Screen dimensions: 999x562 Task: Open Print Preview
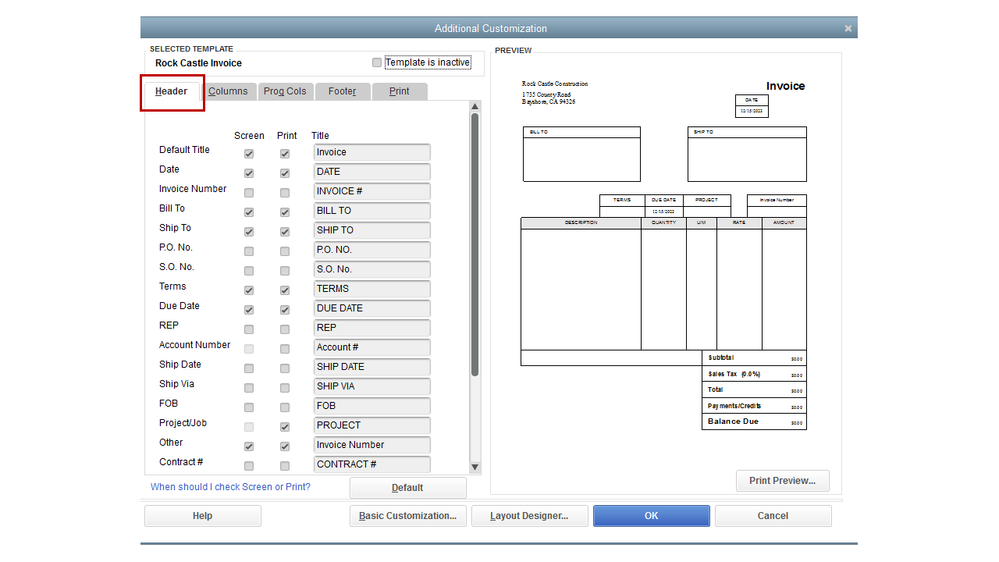coord(782,481)
